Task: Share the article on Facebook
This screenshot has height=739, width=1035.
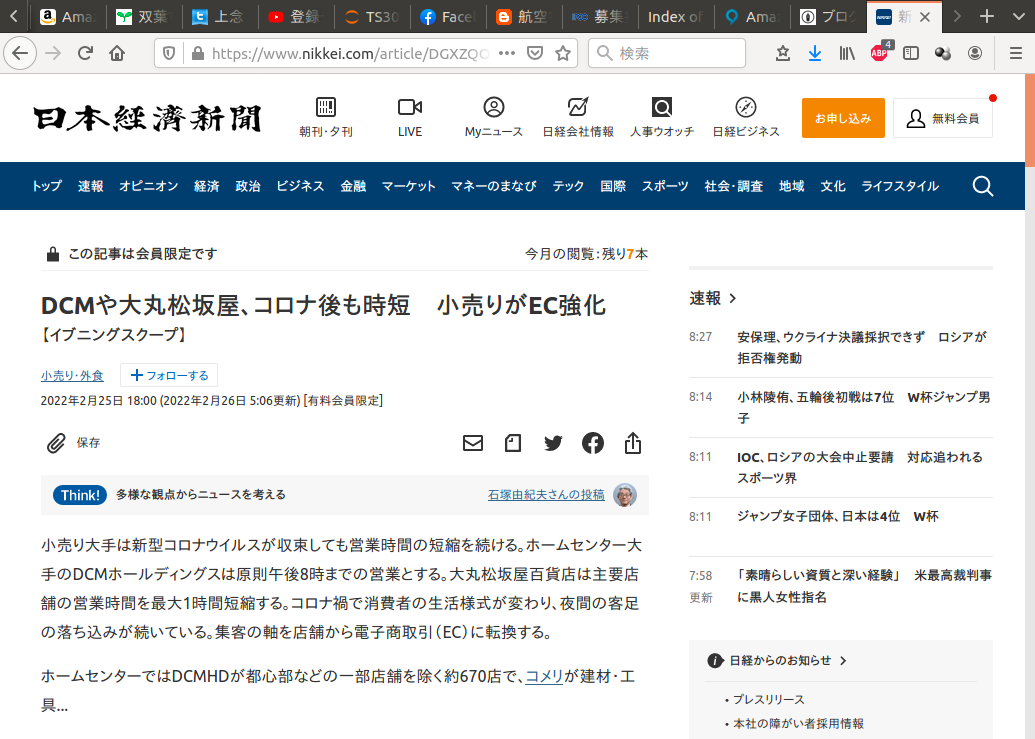Action: tap(593, 443)
